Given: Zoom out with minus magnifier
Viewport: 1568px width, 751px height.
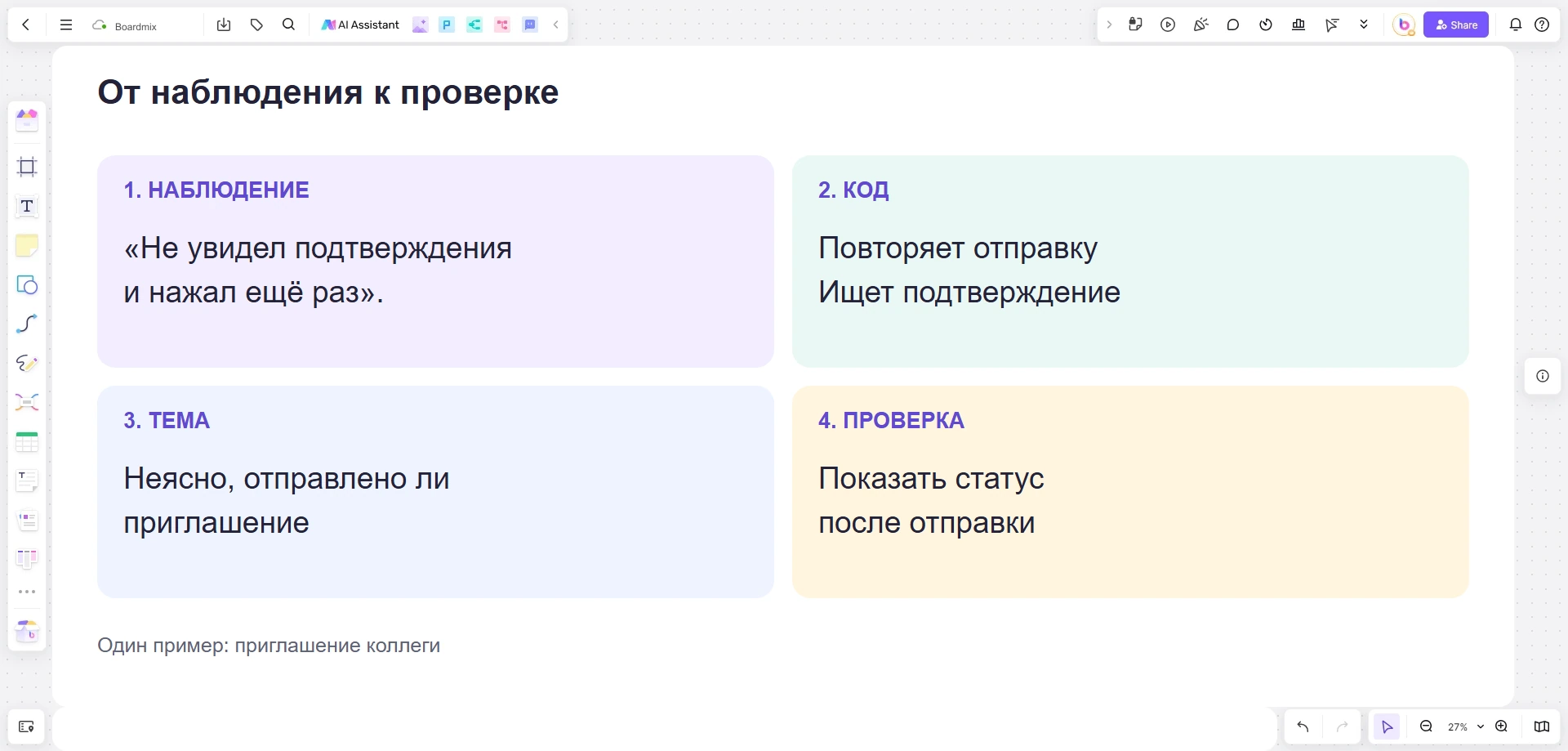Looking at the screenshot, I should pyautogui.click(x=1427, y=726).
